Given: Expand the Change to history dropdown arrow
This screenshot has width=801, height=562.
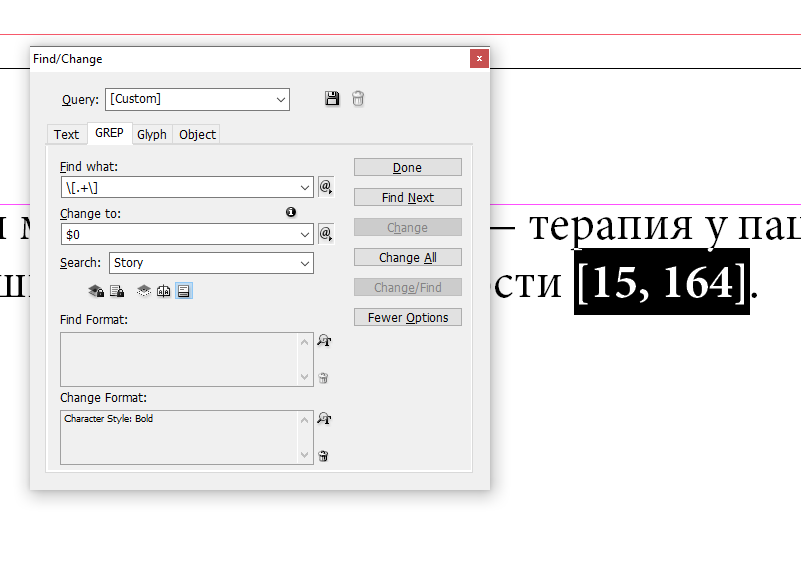Looking at the screenshot, I should coord(305,235).
